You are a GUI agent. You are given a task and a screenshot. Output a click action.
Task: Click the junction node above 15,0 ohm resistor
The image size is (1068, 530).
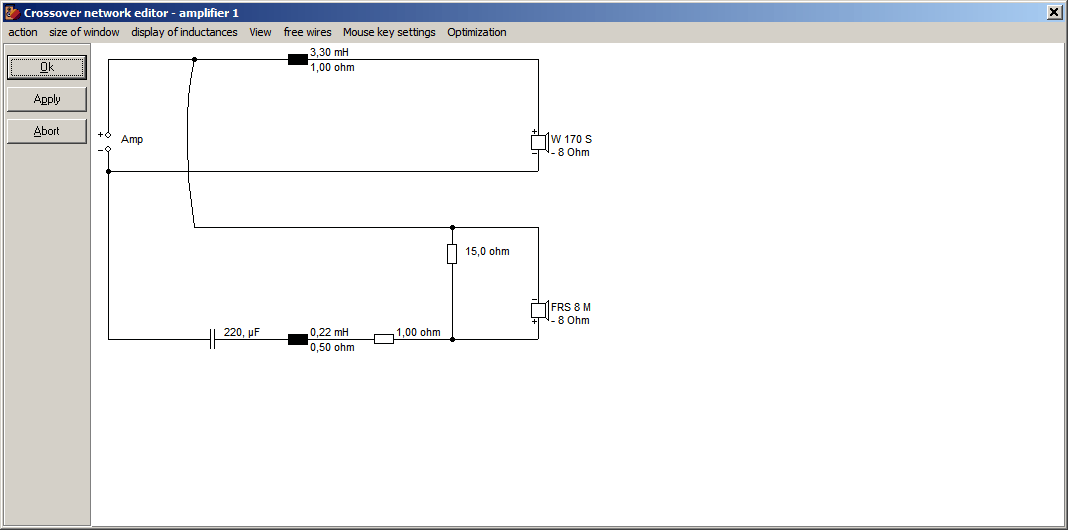click(x=452, y=228)
